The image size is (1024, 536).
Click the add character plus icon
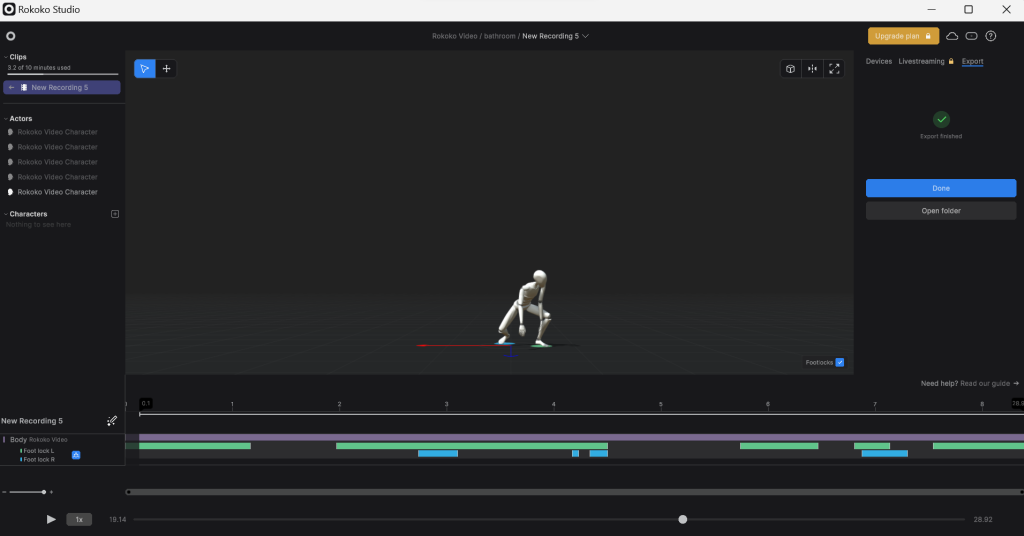[115, 214]
